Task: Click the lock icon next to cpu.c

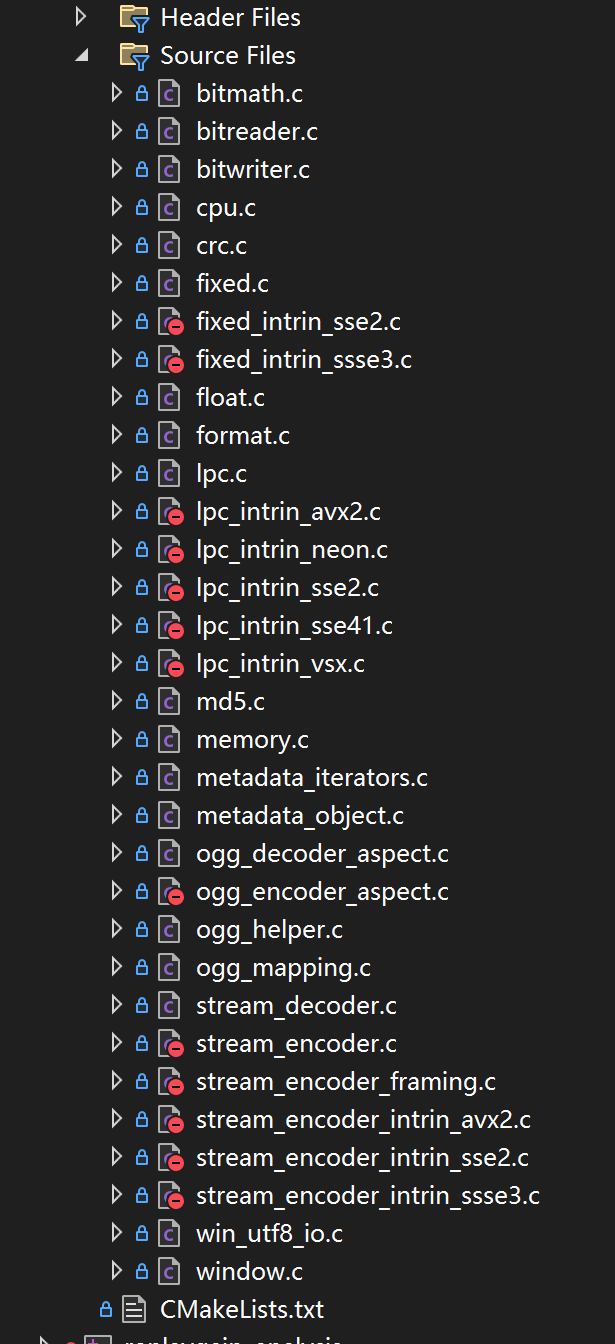Action: [140, 207]
